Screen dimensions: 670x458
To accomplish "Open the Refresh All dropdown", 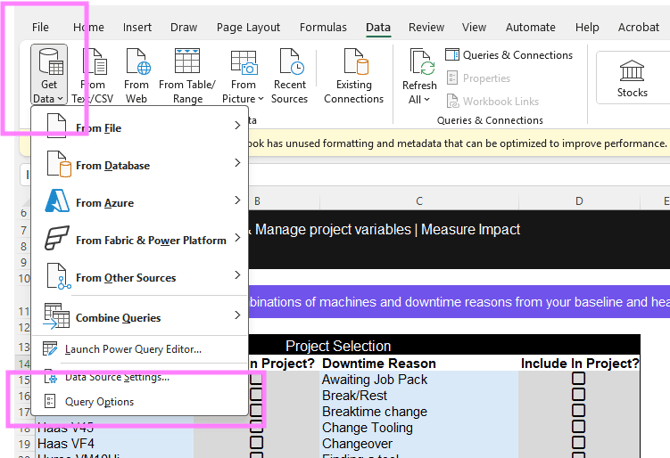I will point(419,99).
